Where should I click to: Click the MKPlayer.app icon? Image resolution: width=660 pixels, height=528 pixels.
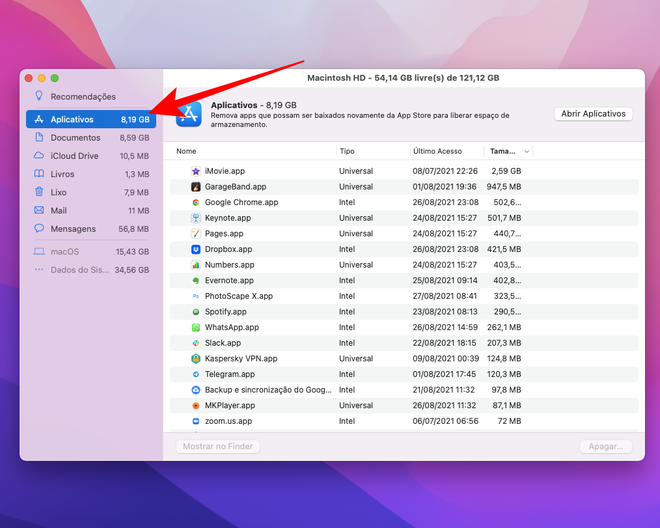pyautogui.click(x=196, y=405)
